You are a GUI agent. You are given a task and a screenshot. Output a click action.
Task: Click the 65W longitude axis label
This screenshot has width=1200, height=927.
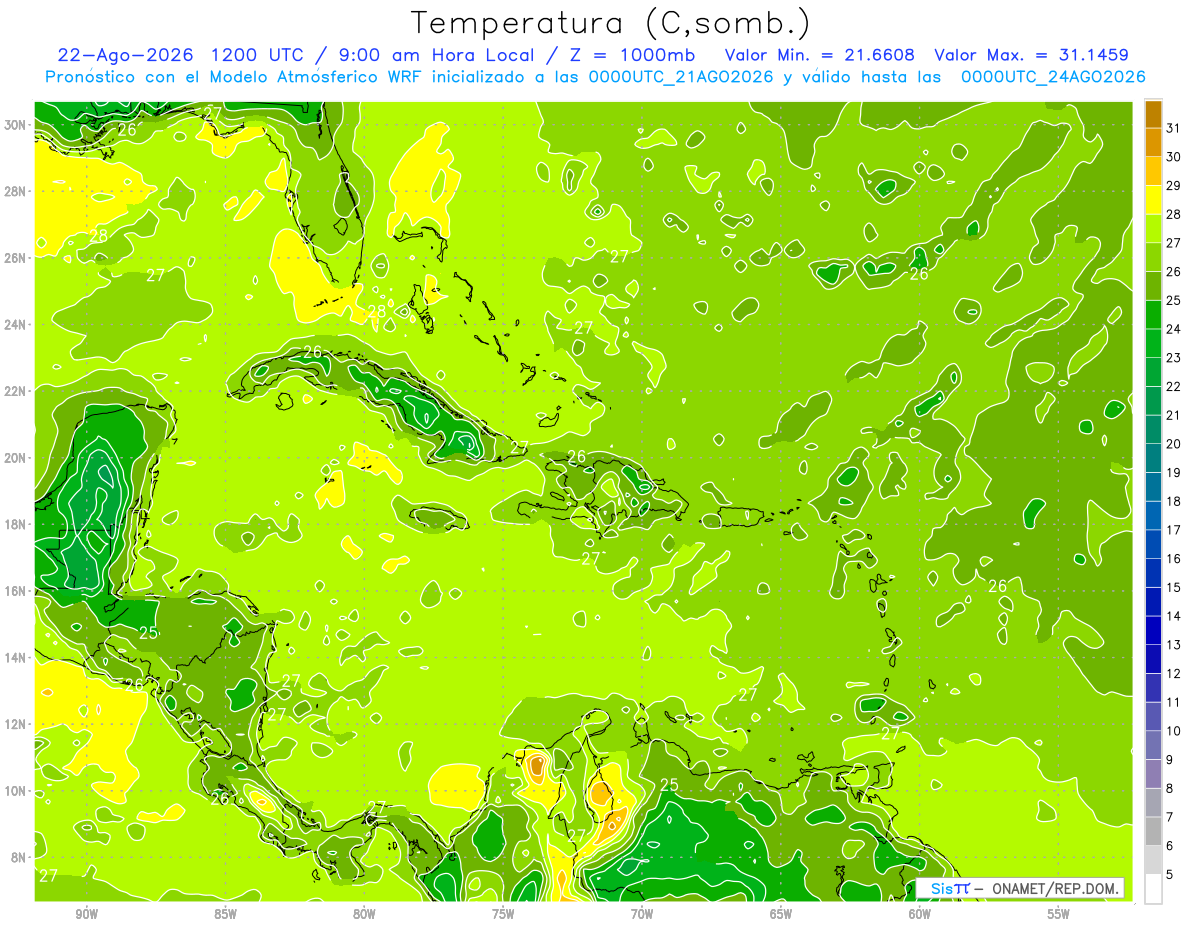pos(781,914)
